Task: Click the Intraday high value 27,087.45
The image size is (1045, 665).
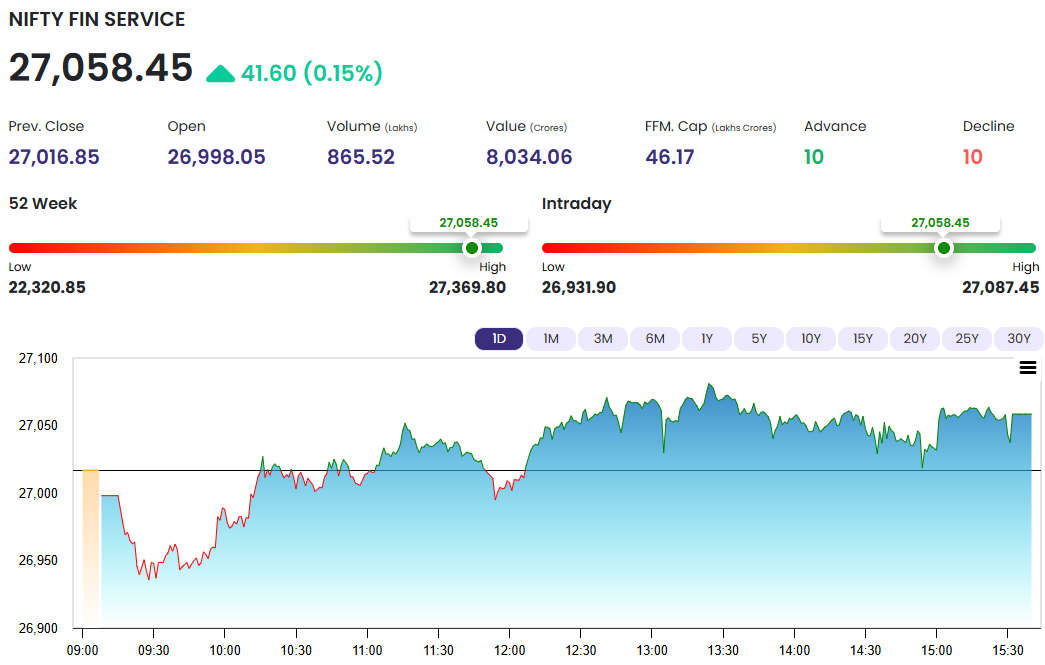Action: coord(1000,287)
